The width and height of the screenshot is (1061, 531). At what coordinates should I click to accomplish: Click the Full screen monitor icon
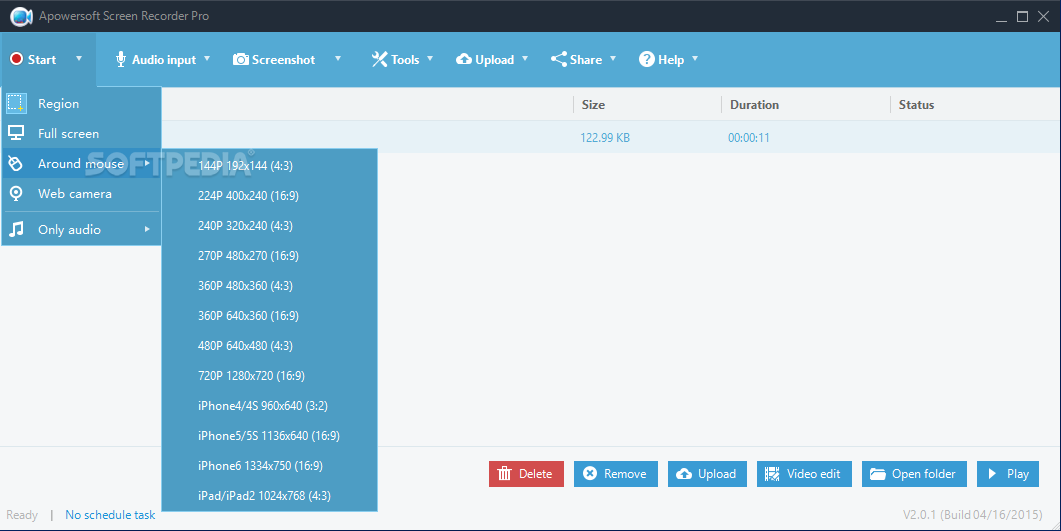click(x=16, y=133)
